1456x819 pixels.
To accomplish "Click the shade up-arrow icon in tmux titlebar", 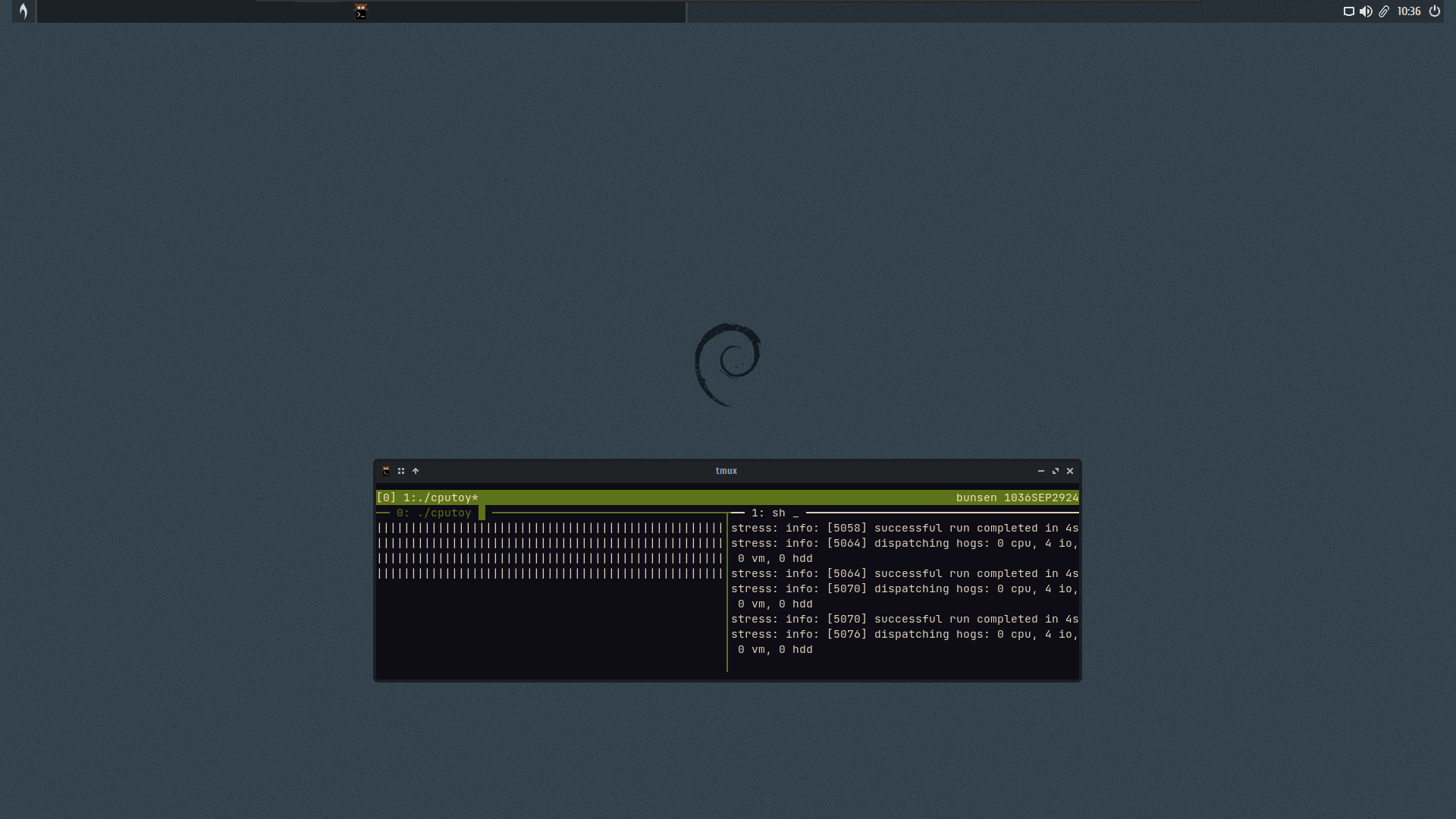I will point(416,471).
